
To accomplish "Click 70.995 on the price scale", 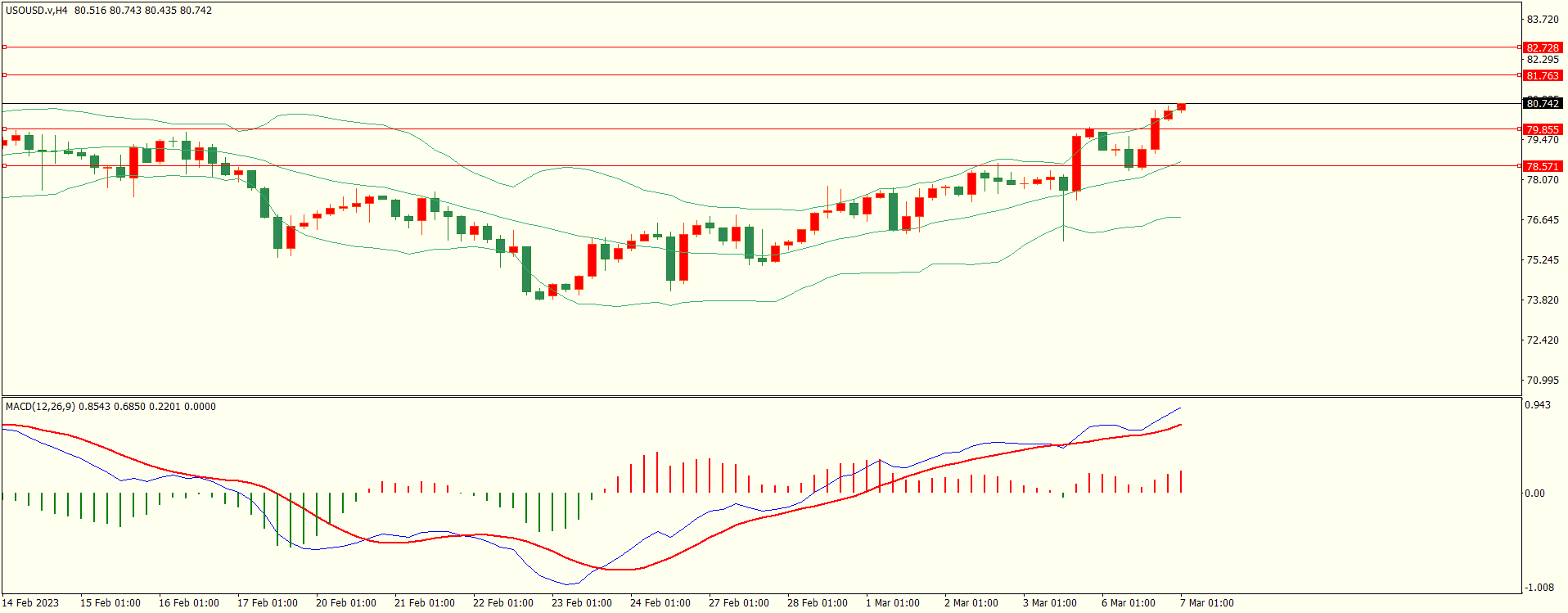I will click(1543, 381).
